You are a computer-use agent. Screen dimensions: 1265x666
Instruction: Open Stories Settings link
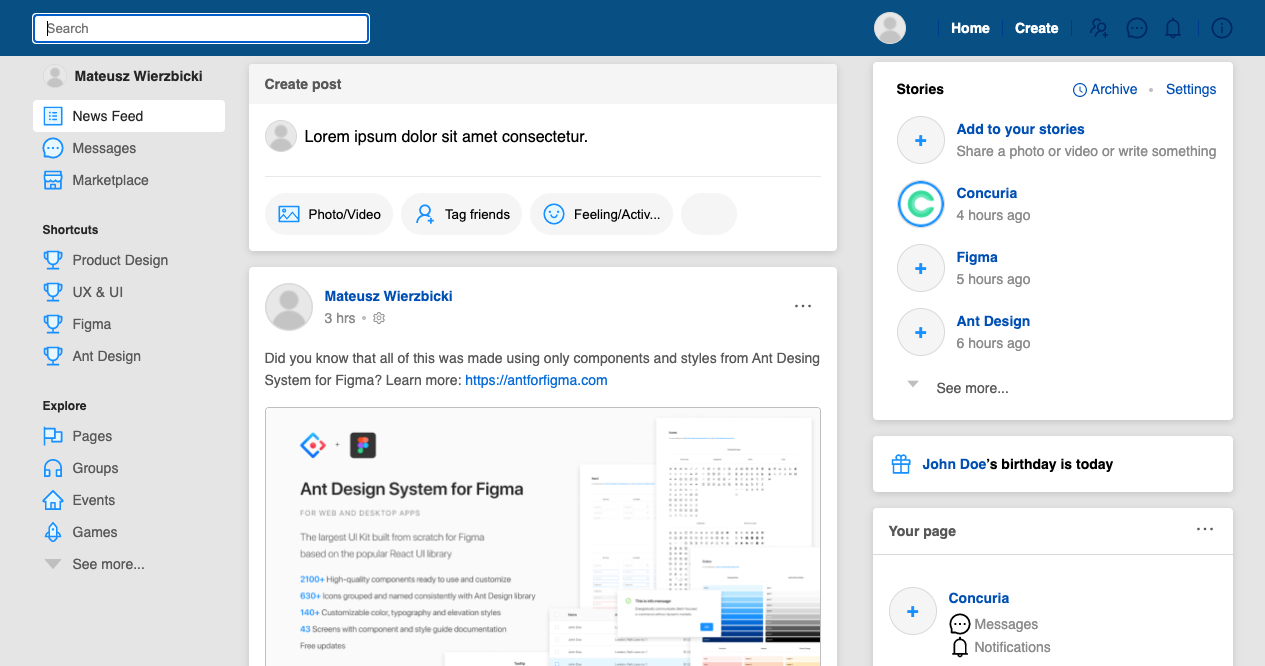[1191, 89]
